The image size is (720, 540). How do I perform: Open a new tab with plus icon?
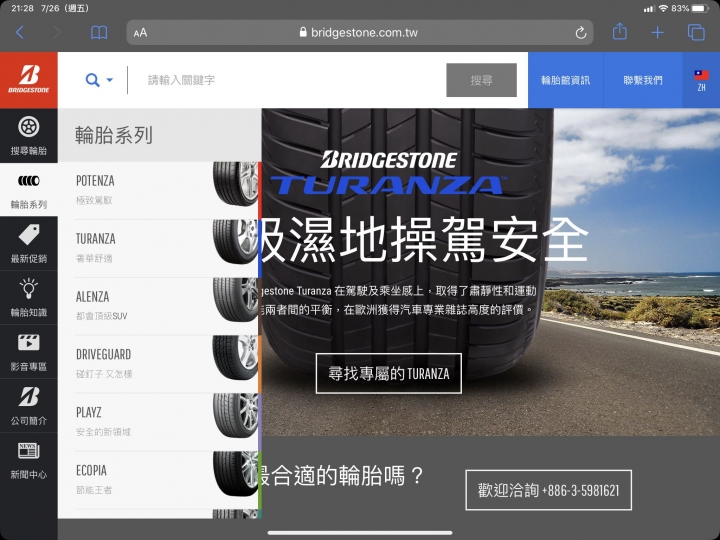pyautogui.click(x=658, y=33)
